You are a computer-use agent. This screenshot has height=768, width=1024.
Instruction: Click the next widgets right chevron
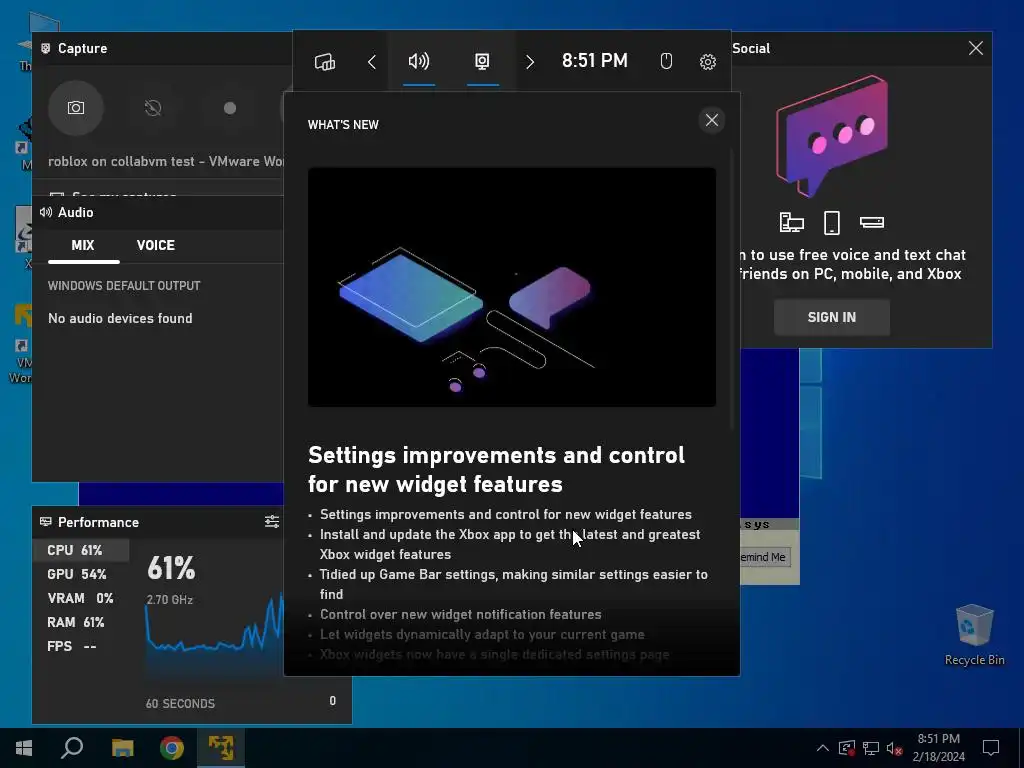click(x=530, y=62)
